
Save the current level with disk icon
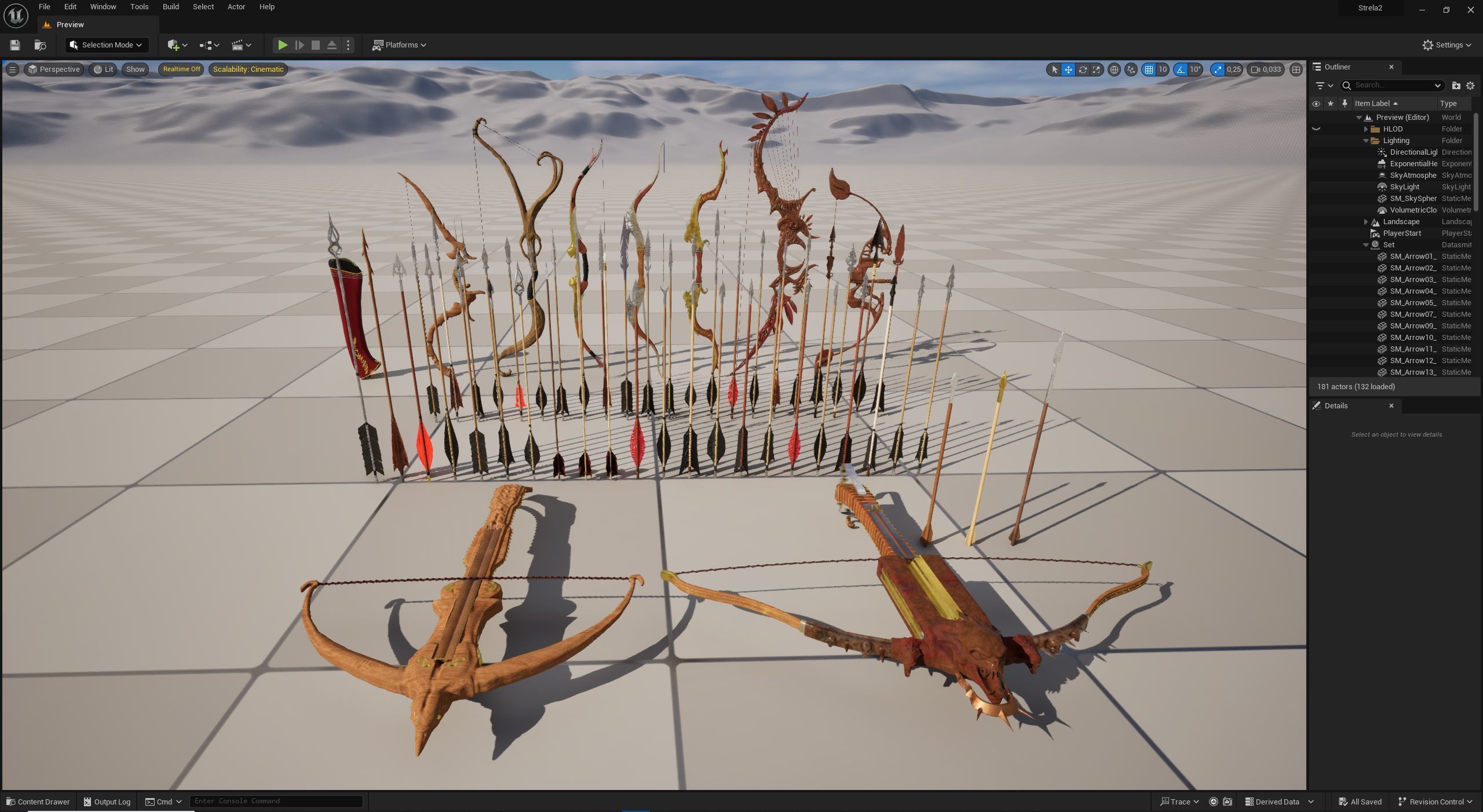pyautogui.click(x=15, y=45)
